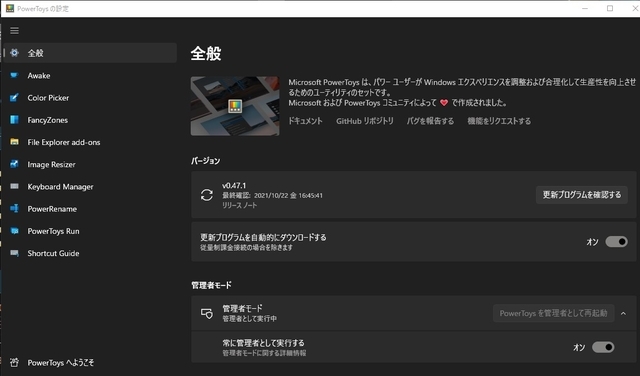Click the Shortcut Guide icon
Screen dimensions: 640x376
14,253
